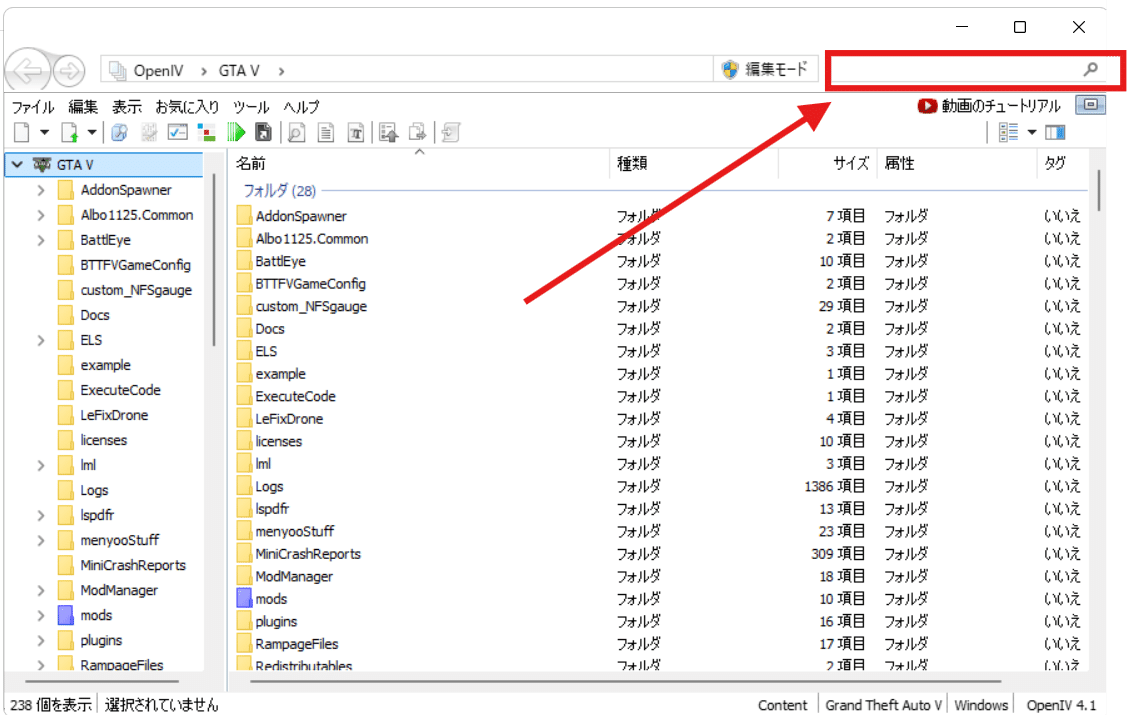Click the text document page toolbar icon
Viewport: 1127px width, 715px height.
[326, 133]
